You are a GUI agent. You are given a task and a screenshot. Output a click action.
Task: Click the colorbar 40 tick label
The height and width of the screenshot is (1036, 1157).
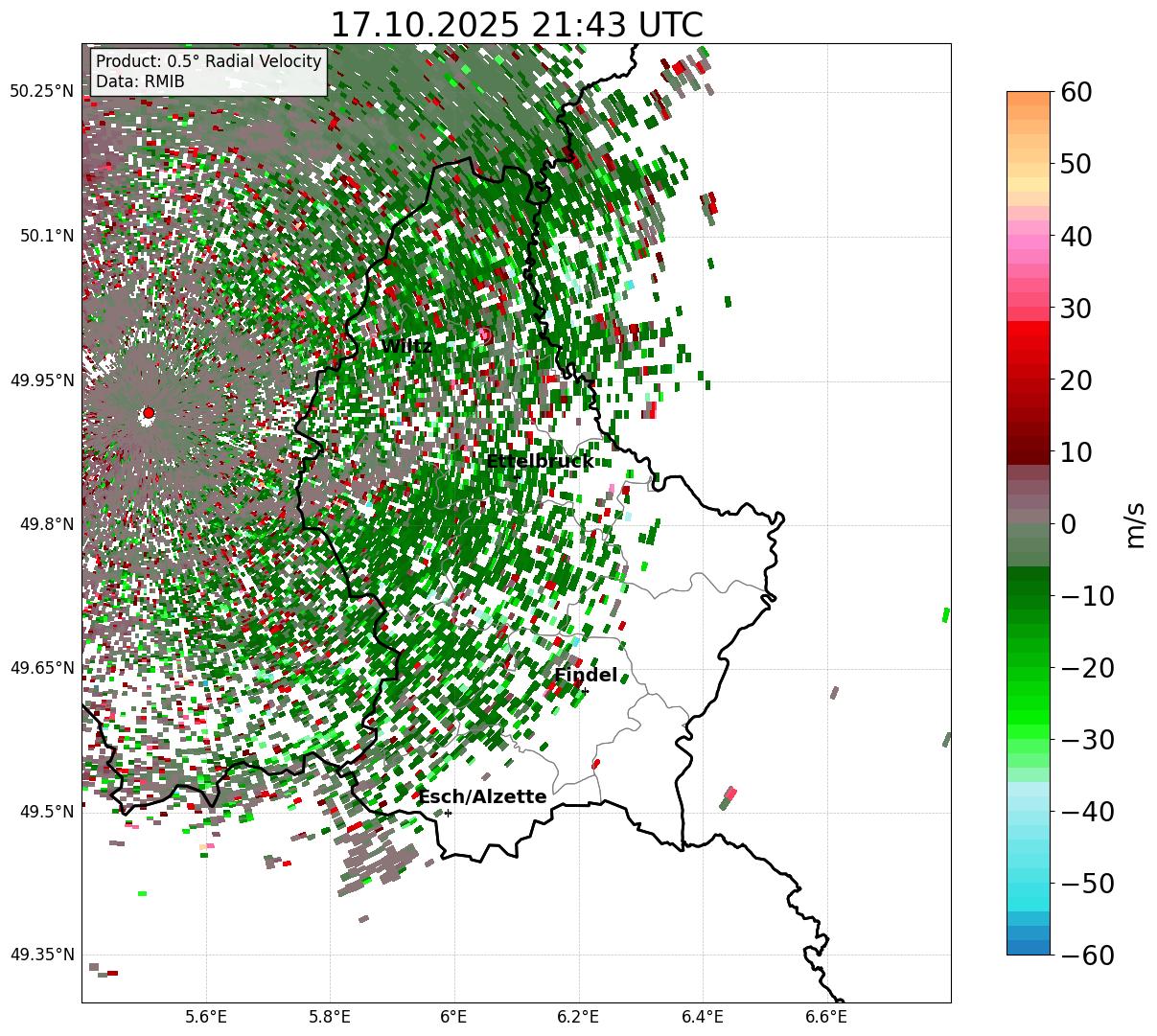(x=1078, y=236)
